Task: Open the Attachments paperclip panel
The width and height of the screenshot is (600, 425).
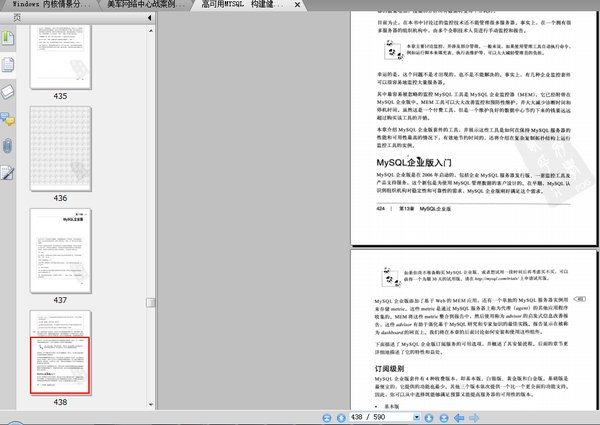Action: 8,146
